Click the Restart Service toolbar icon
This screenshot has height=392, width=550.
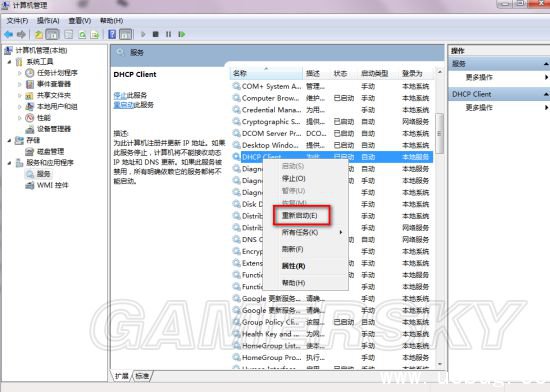pos(182,34)
